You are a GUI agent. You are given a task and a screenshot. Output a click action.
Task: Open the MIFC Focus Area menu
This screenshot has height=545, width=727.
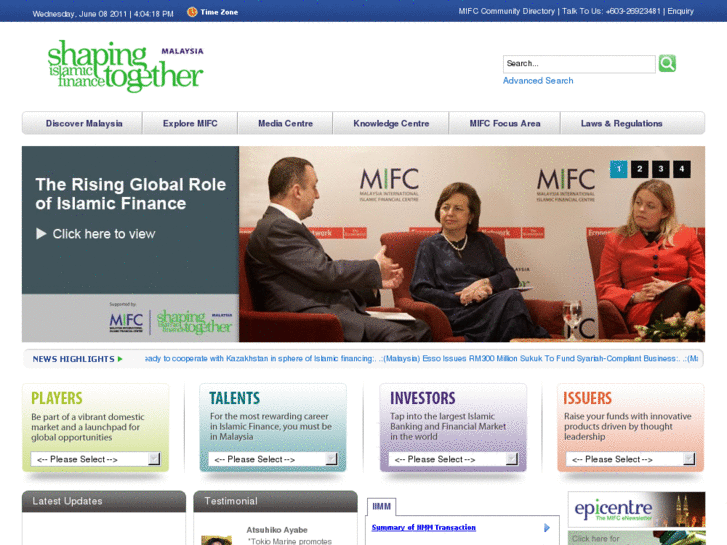505,123
